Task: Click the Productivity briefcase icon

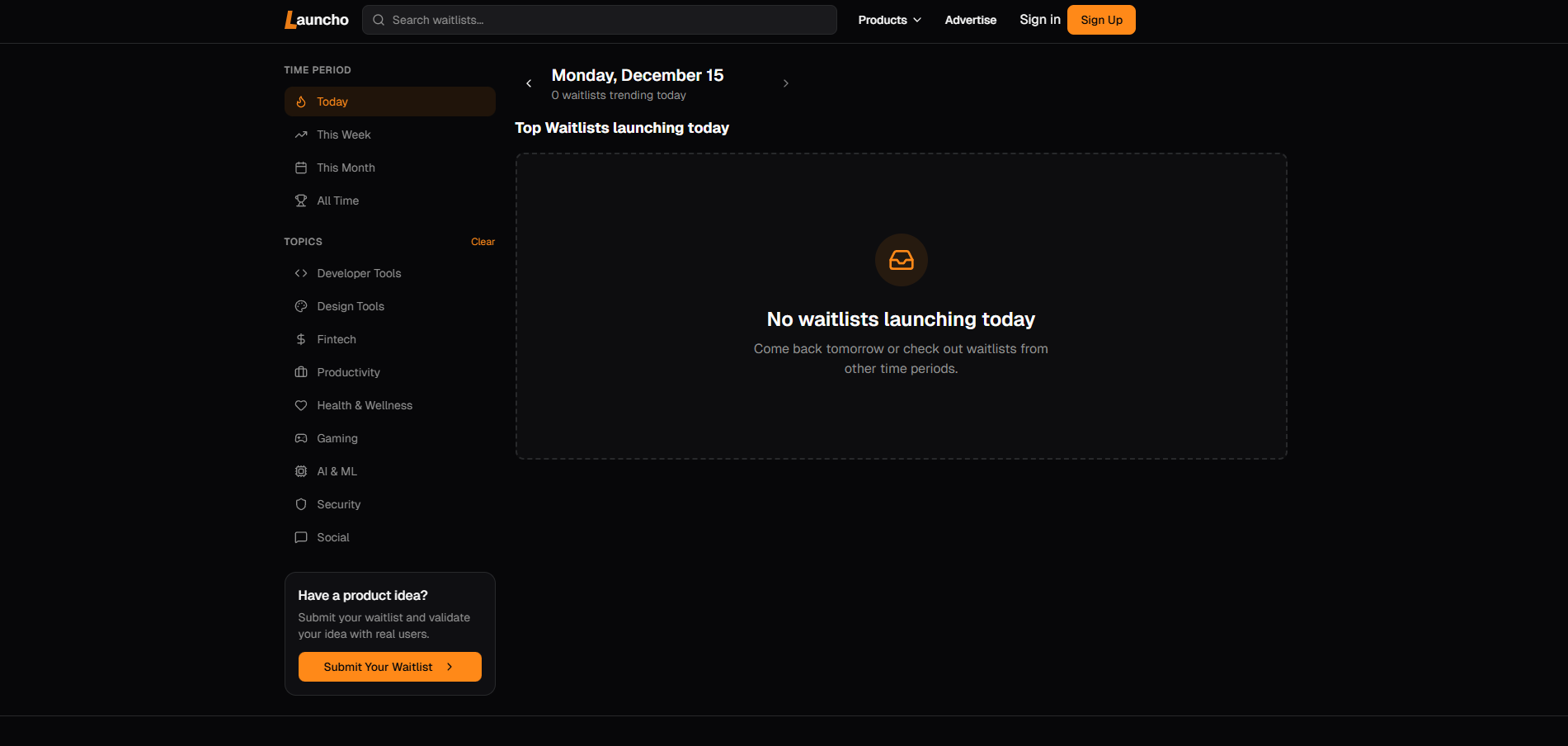Action: [301, 372]
